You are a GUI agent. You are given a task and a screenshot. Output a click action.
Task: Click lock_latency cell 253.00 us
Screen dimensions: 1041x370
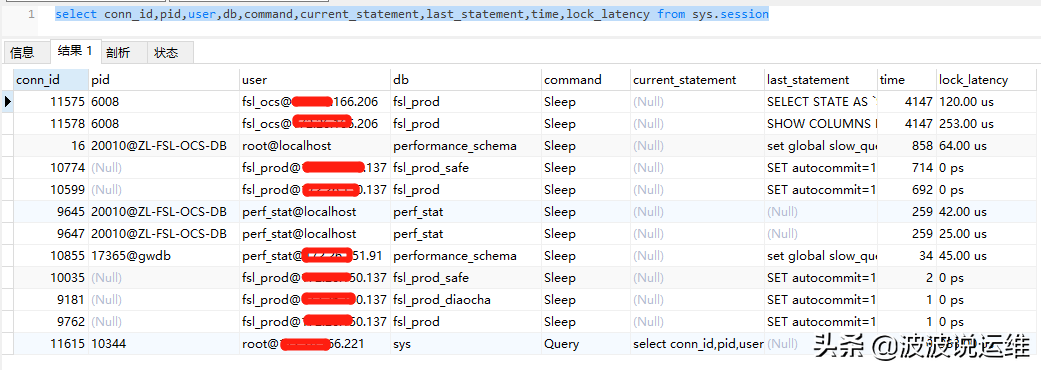coord(988,124)
